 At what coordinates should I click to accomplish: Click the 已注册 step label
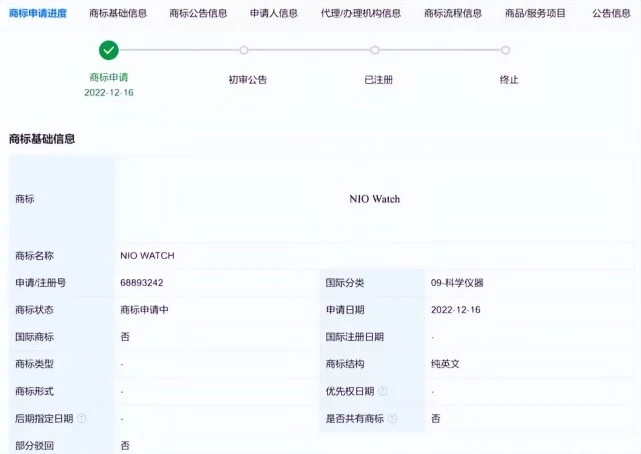(x=378, y=80)
